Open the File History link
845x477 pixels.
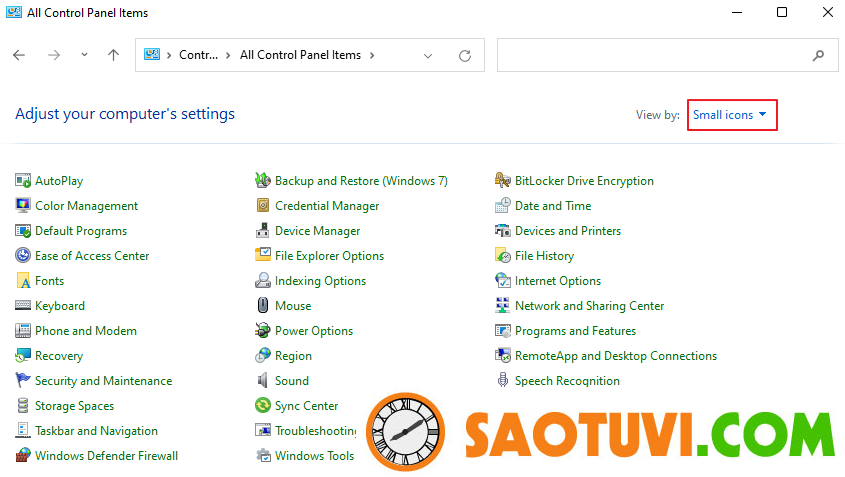(x=544, y=255)
